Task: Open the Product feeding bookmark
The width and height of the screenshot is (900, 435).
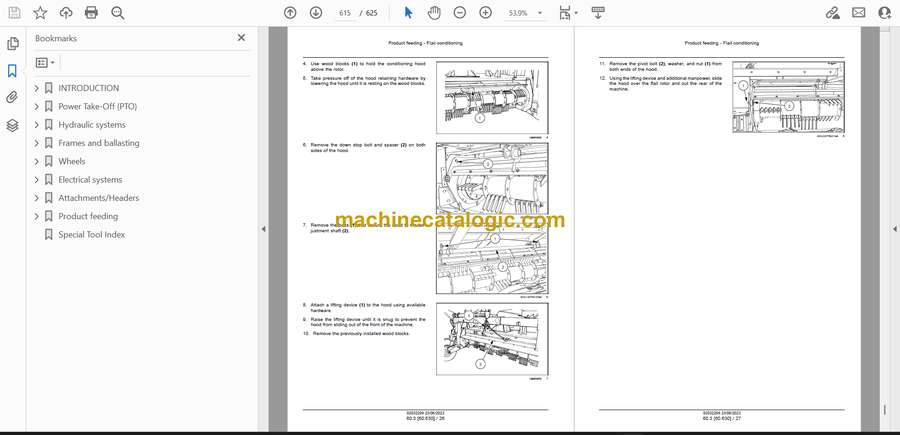Action: click(x=88, y=216)
